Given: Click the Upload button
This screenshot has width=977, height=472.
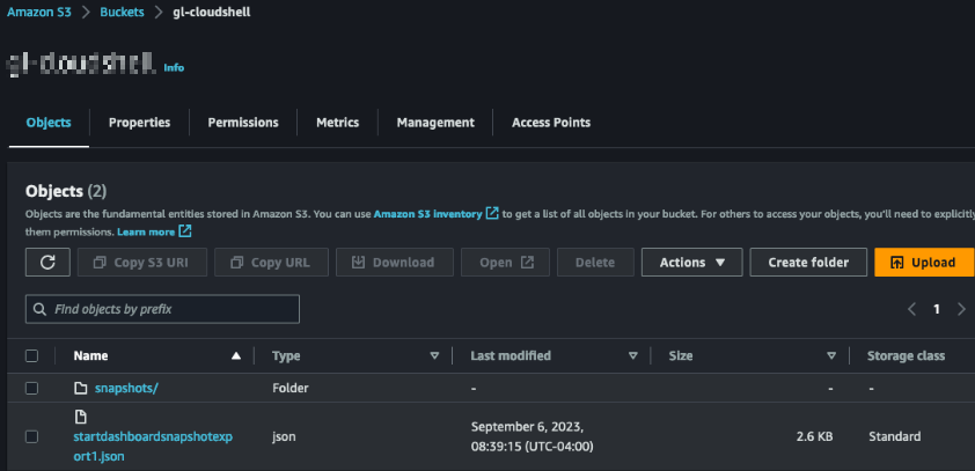Looking at the screenshot, I should click(x=925, y=262).
